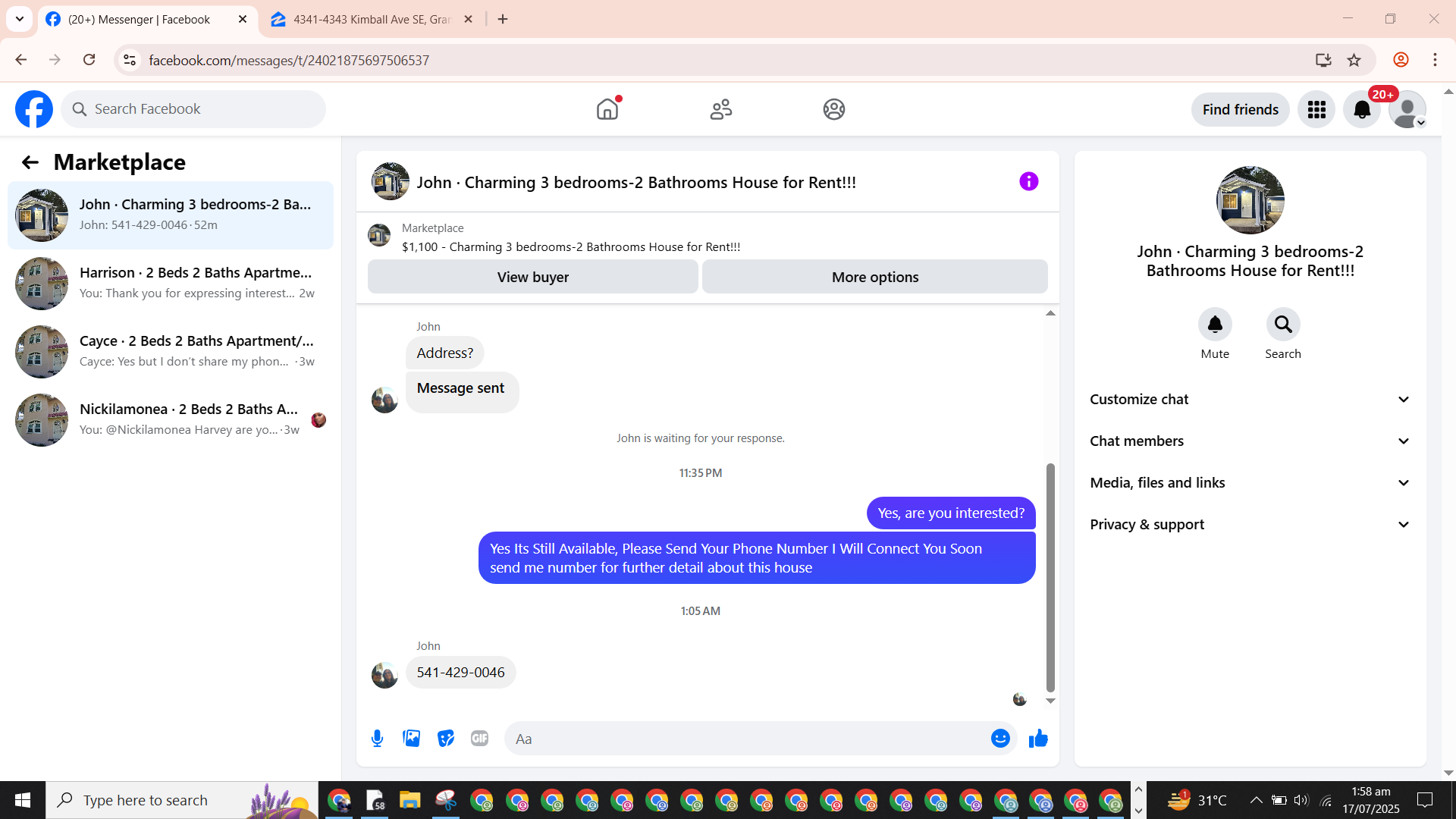View site information icon beside URL

click(x=130, y=60)
